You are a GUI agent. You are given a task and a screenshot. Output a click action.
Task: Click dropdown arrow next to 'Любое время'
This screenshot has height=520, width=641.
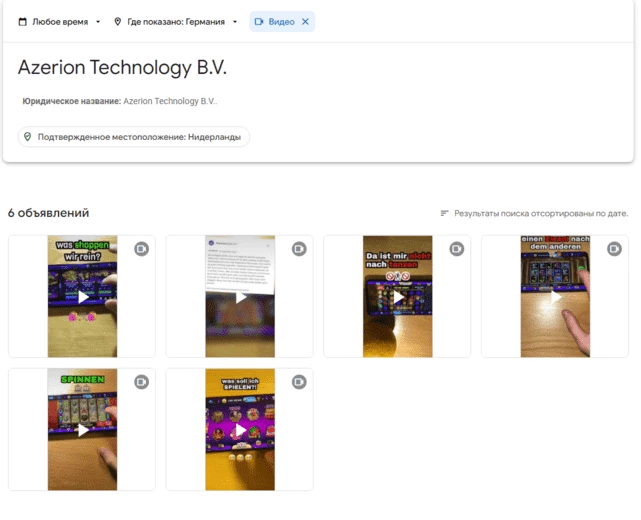(x=98, y=22)
